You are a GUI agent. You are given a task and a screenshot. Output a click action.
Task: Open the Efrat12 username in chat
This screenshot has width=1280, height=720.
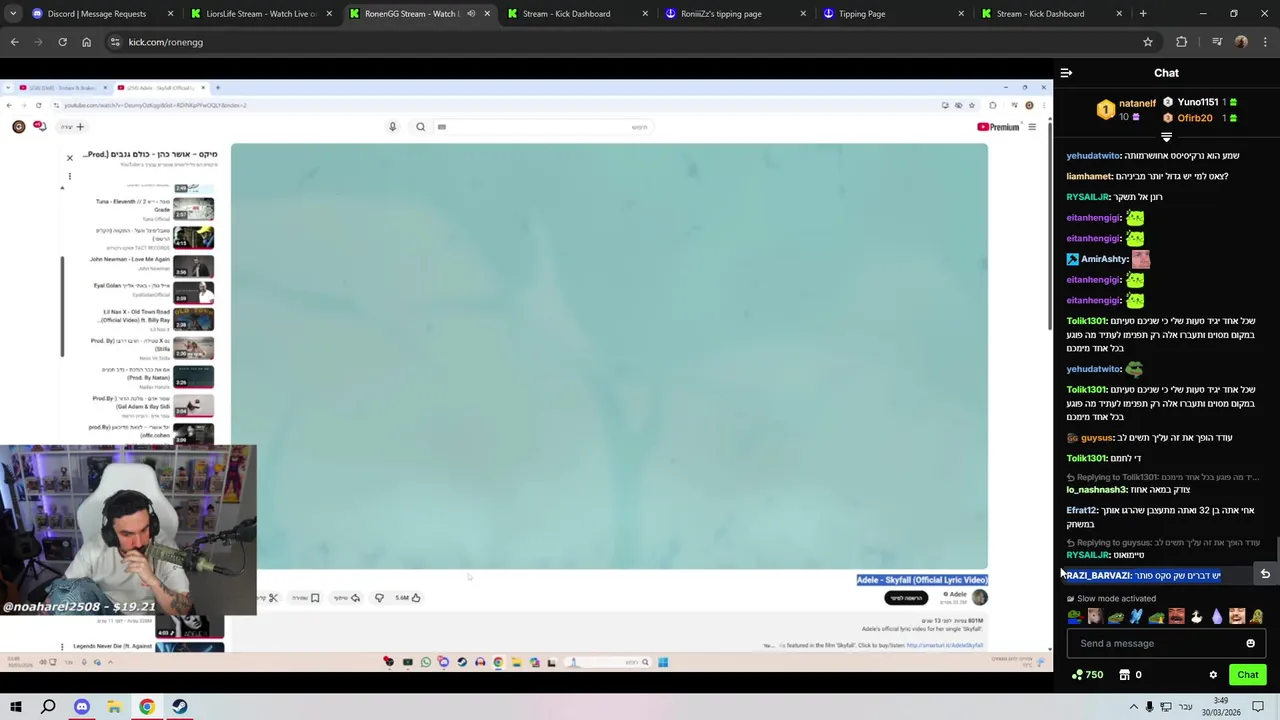coord(1082,510)
